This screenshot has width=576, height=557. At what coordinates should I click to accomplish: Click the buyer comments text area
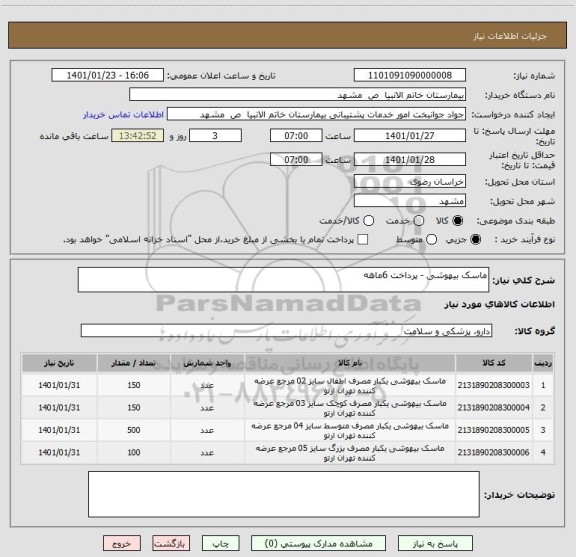pyautogui.click(x=284, y=495)
